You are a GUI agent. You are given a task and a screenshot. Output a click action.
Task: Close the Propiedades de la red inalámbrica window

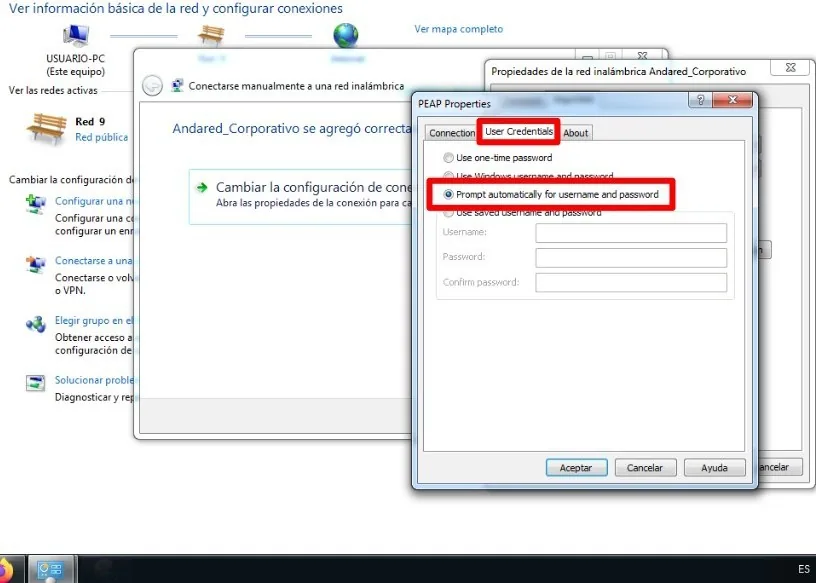coord(790,68)
